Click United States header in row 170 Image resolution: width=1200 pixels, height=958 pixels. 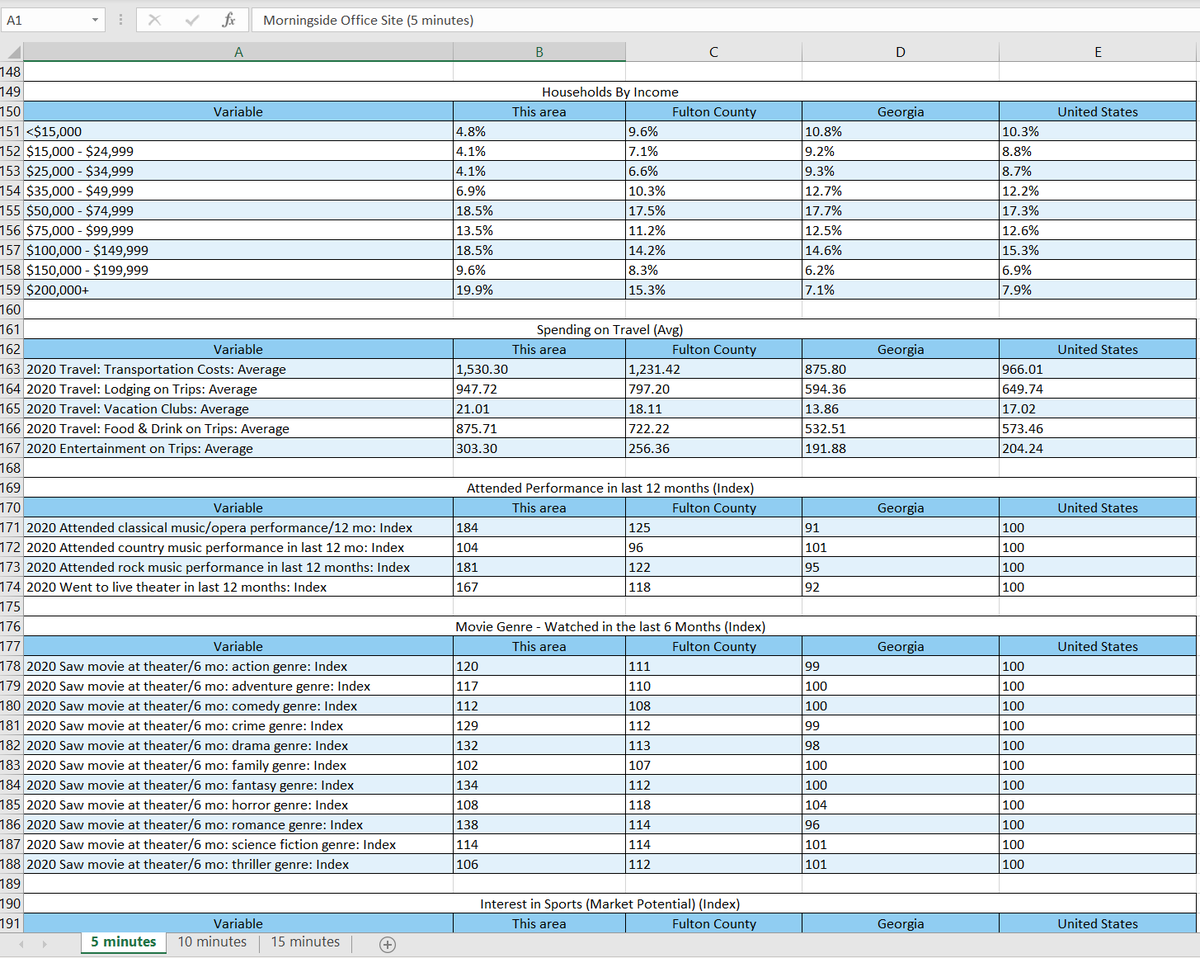[1098, 508]
